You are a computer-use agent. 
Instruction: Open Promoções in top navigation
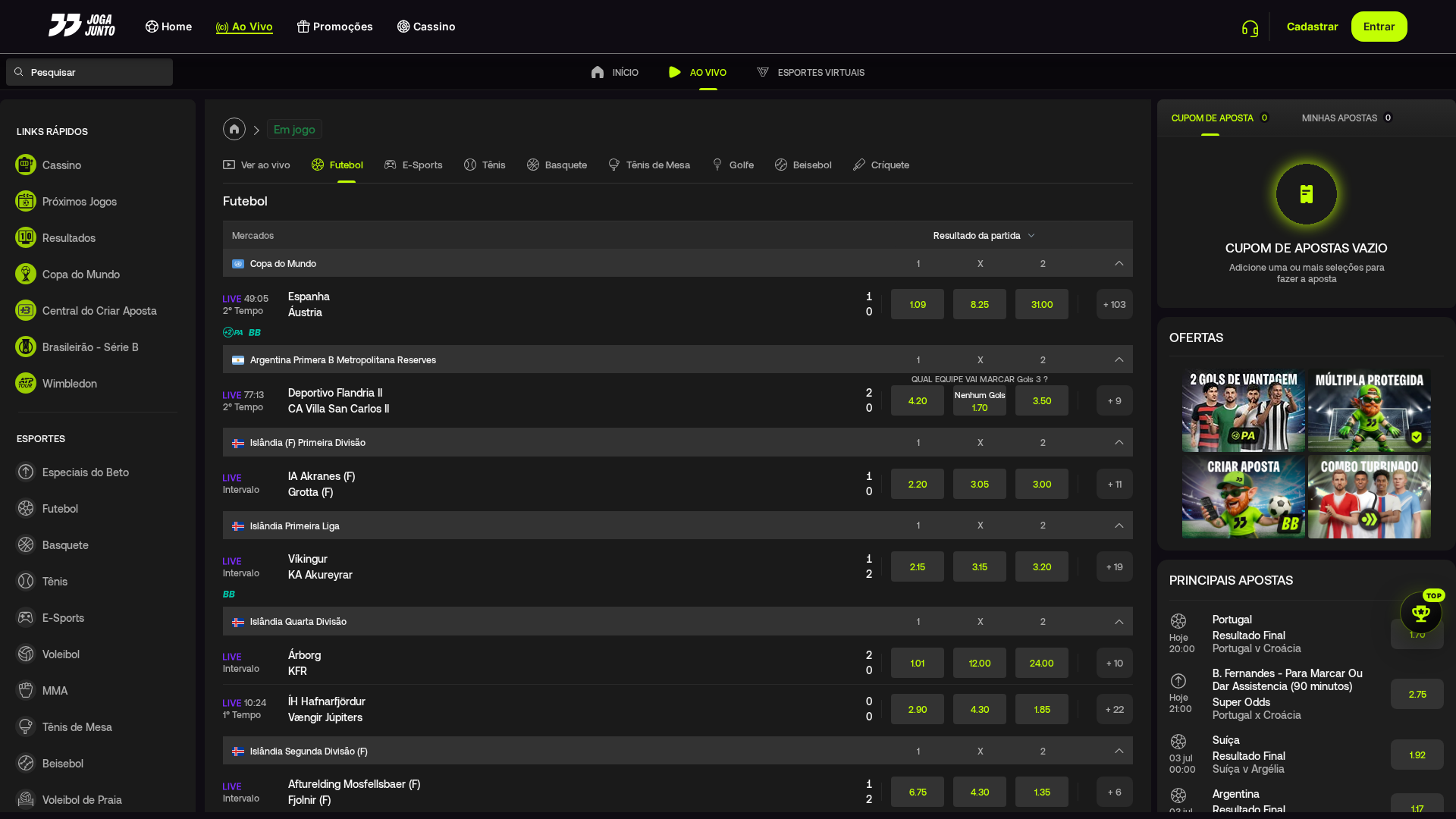point(334,27)
